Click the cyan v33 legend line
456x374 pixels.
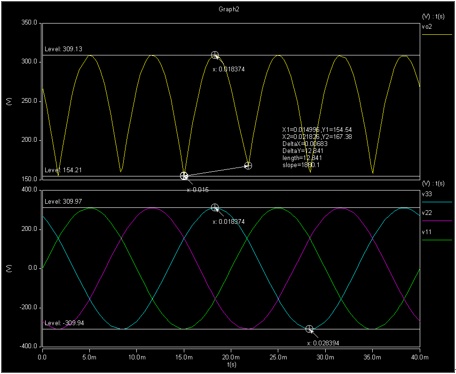pos(437,202)
